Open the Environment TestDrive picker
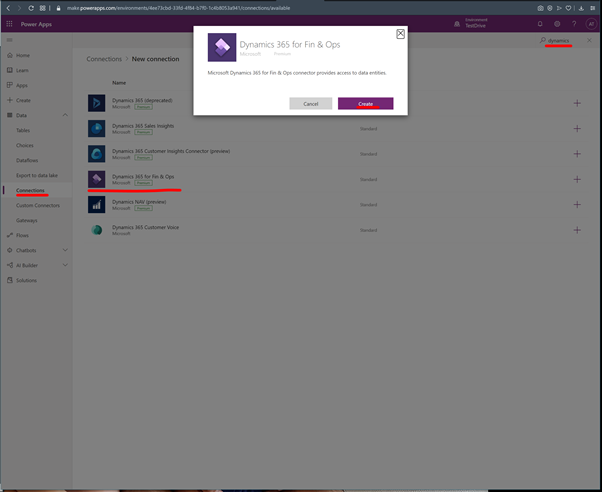Screen dimensions: 602x492 coord(471,23)
